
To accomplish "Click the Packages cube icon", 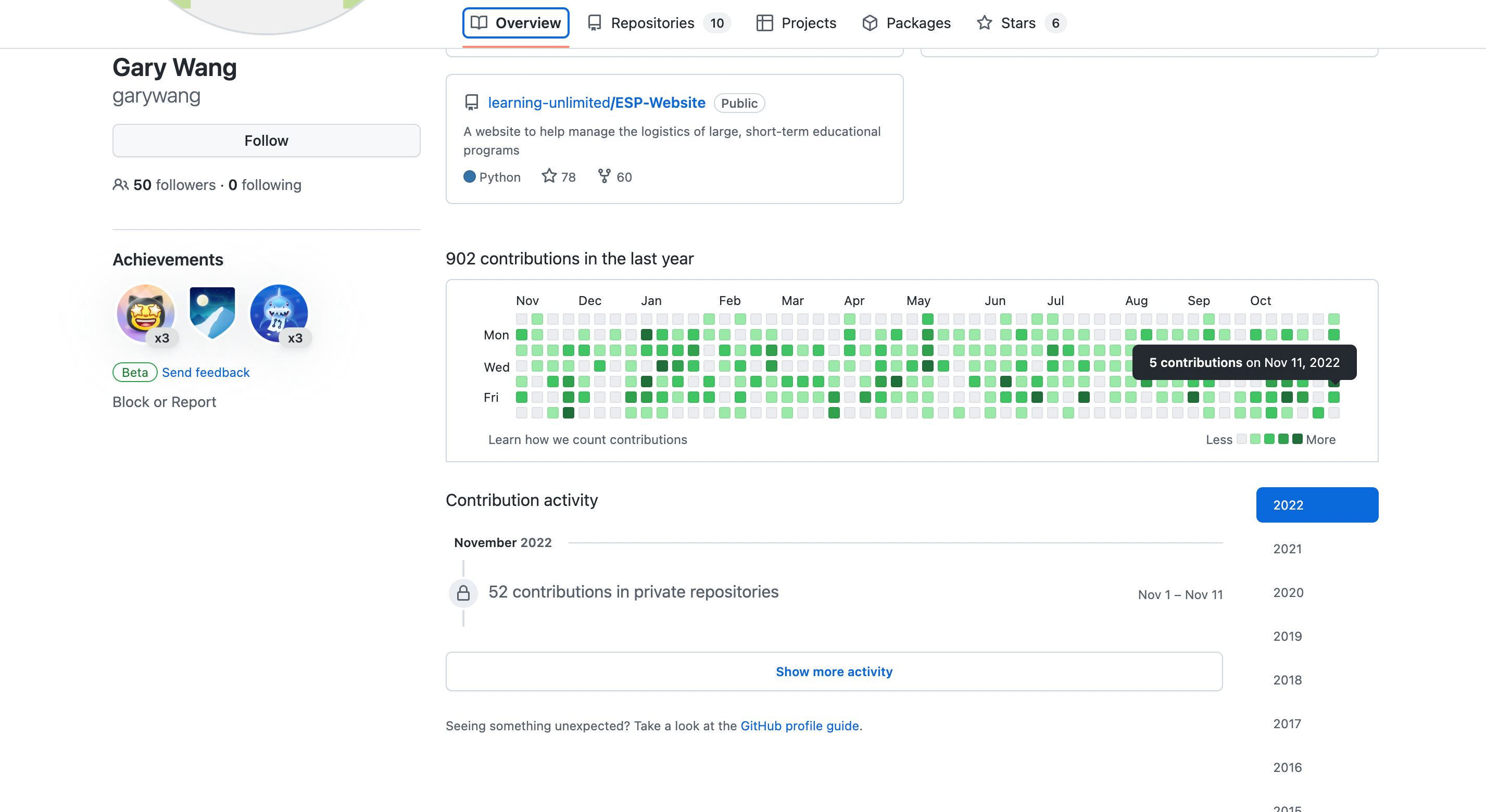I will [x=870, y=23].
